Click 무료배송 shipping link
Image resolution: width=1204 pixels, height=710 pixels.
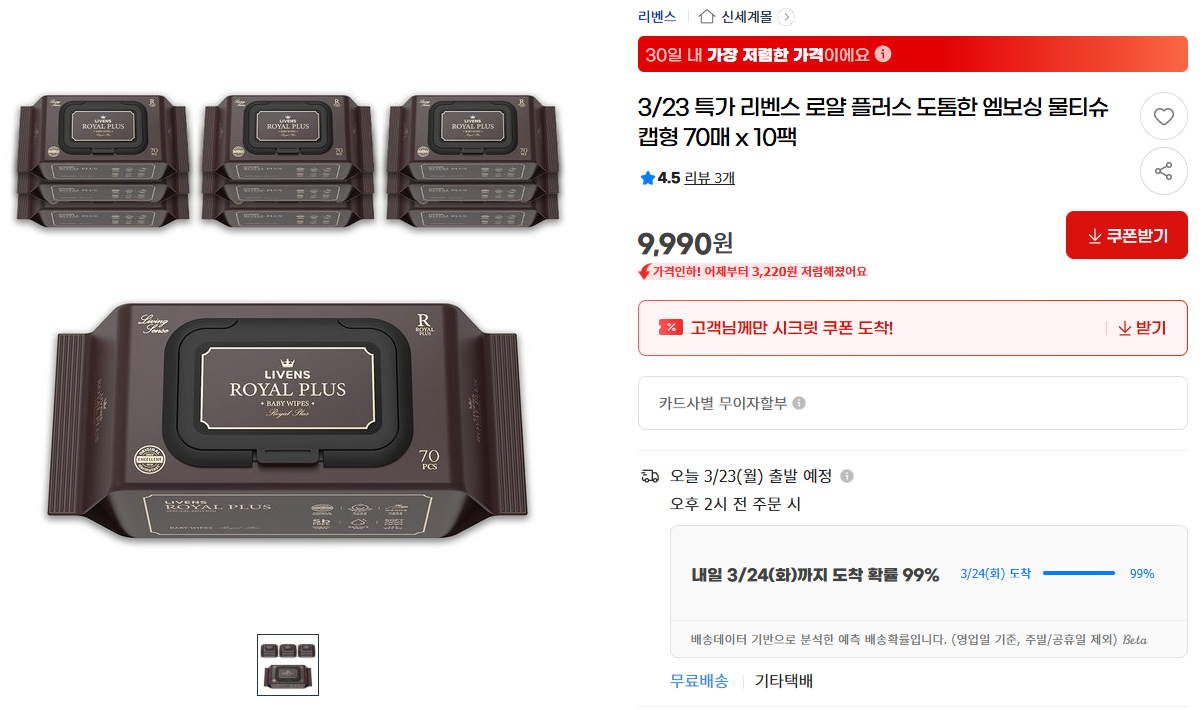point(699,681)
